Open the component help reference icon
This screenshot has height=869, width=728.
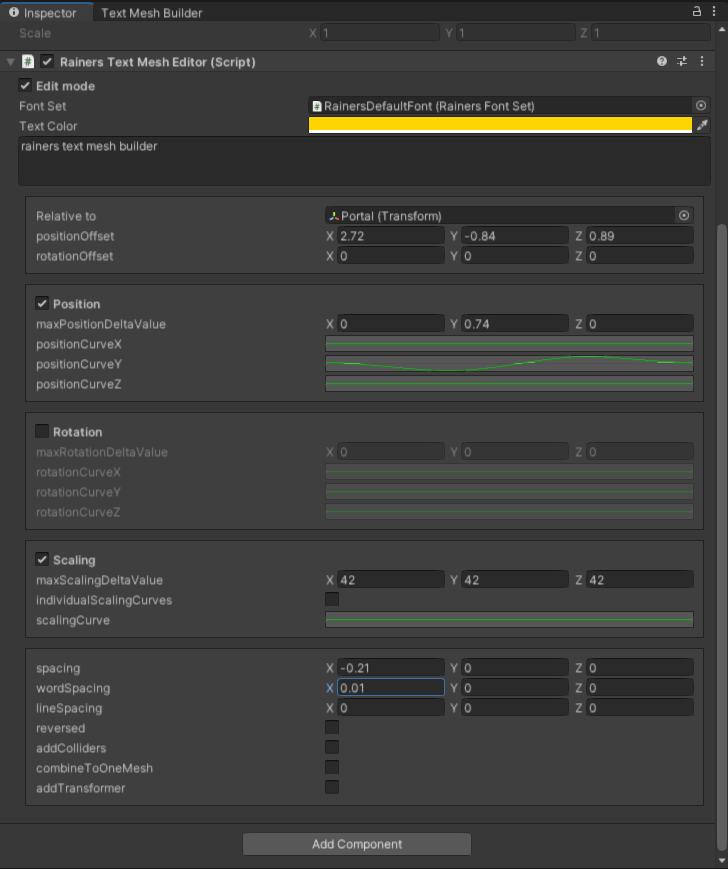[x=662, y=62]
